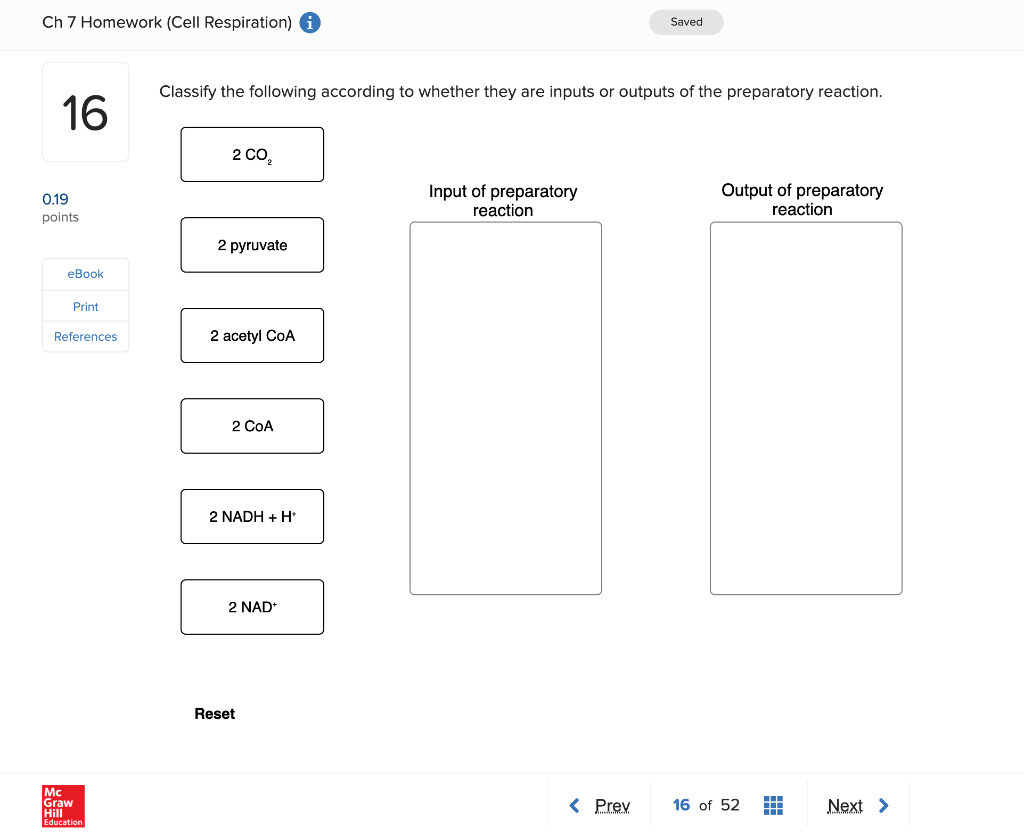Go to the previous question via Prev
Screen dimensions: 1024x836
tap(612, 805)
